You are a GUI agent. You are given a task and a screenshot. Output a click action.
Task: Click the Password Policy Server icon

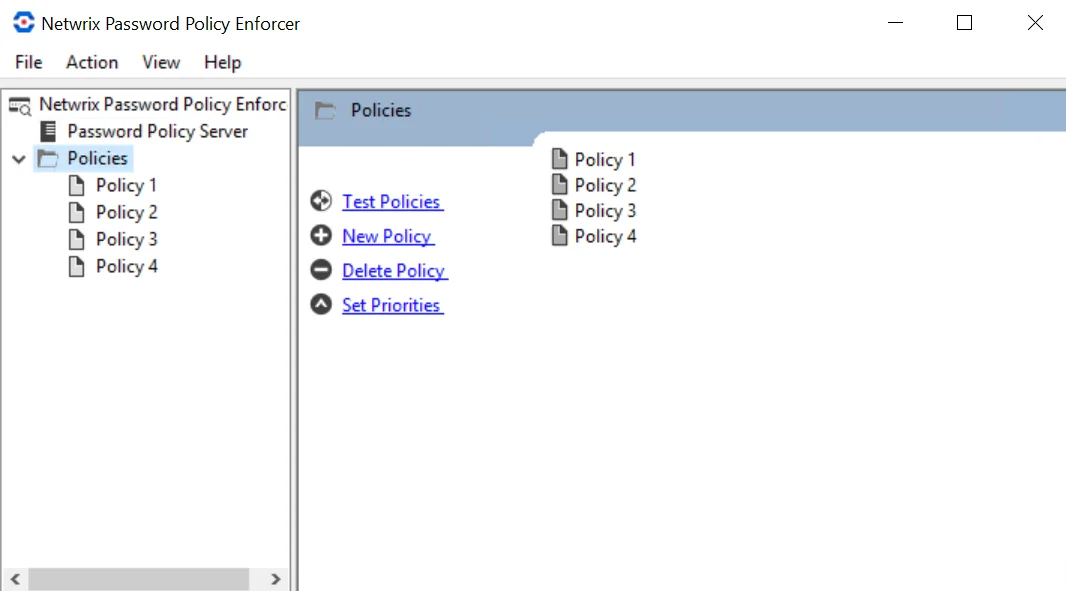48,131
